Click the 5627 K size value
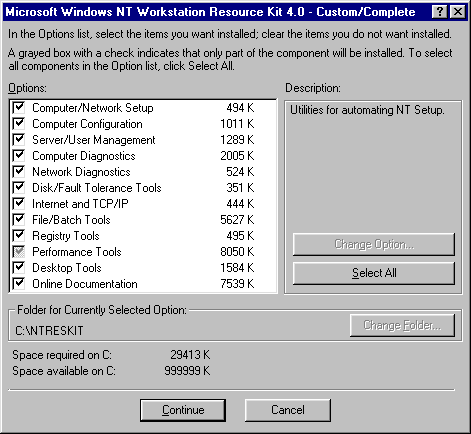471x434 pixels. coord(237,220)
